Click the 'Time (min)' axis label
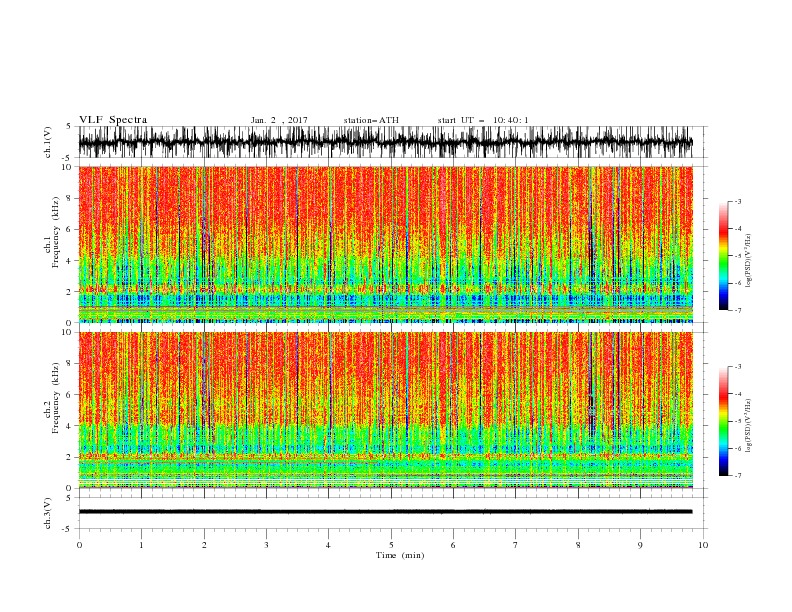Image resolution: width=792 pixels, height=612 pixels. pos(400,555)
